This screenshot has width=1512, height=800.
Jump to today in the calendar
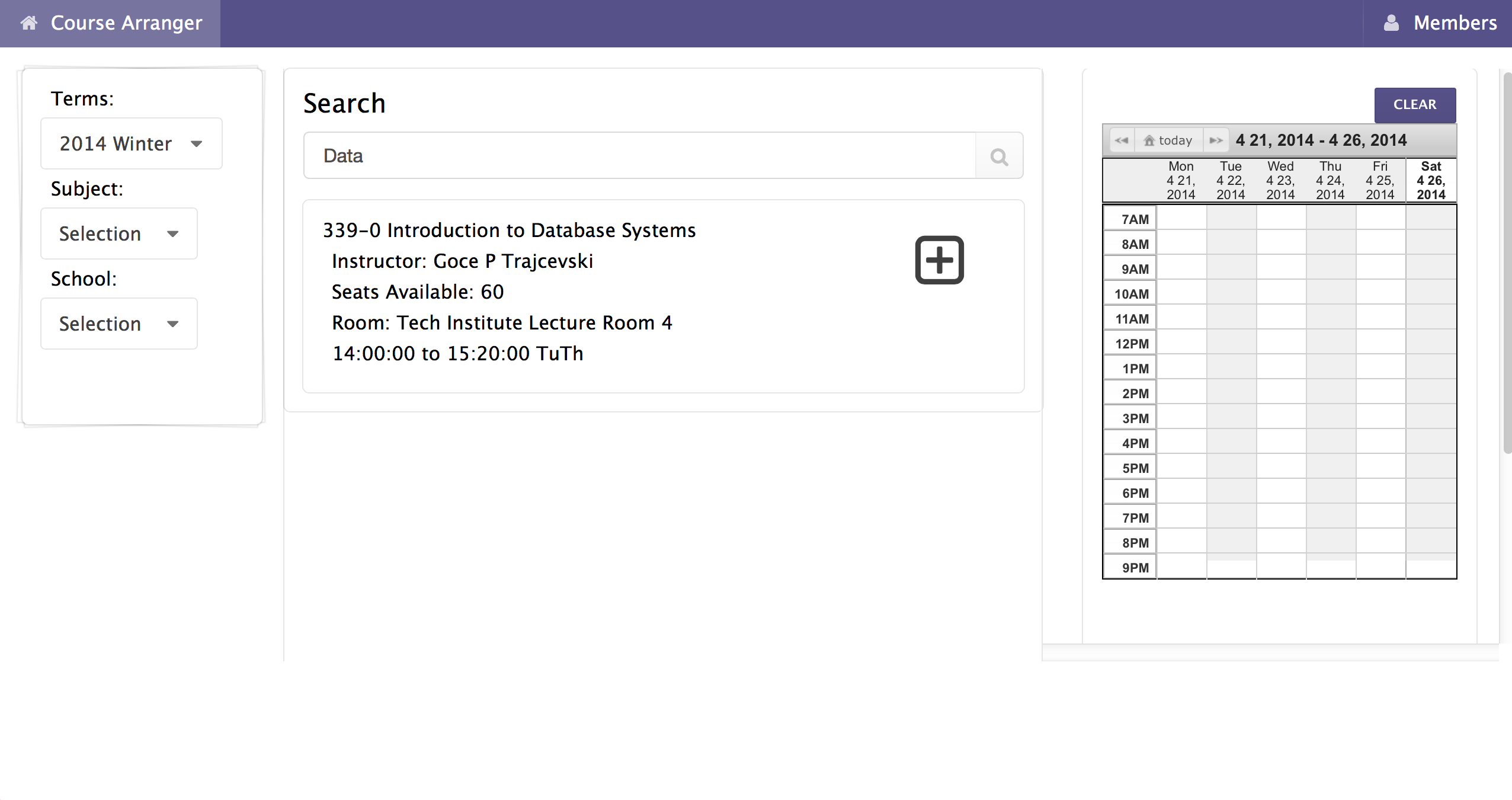coord(1168,140)
